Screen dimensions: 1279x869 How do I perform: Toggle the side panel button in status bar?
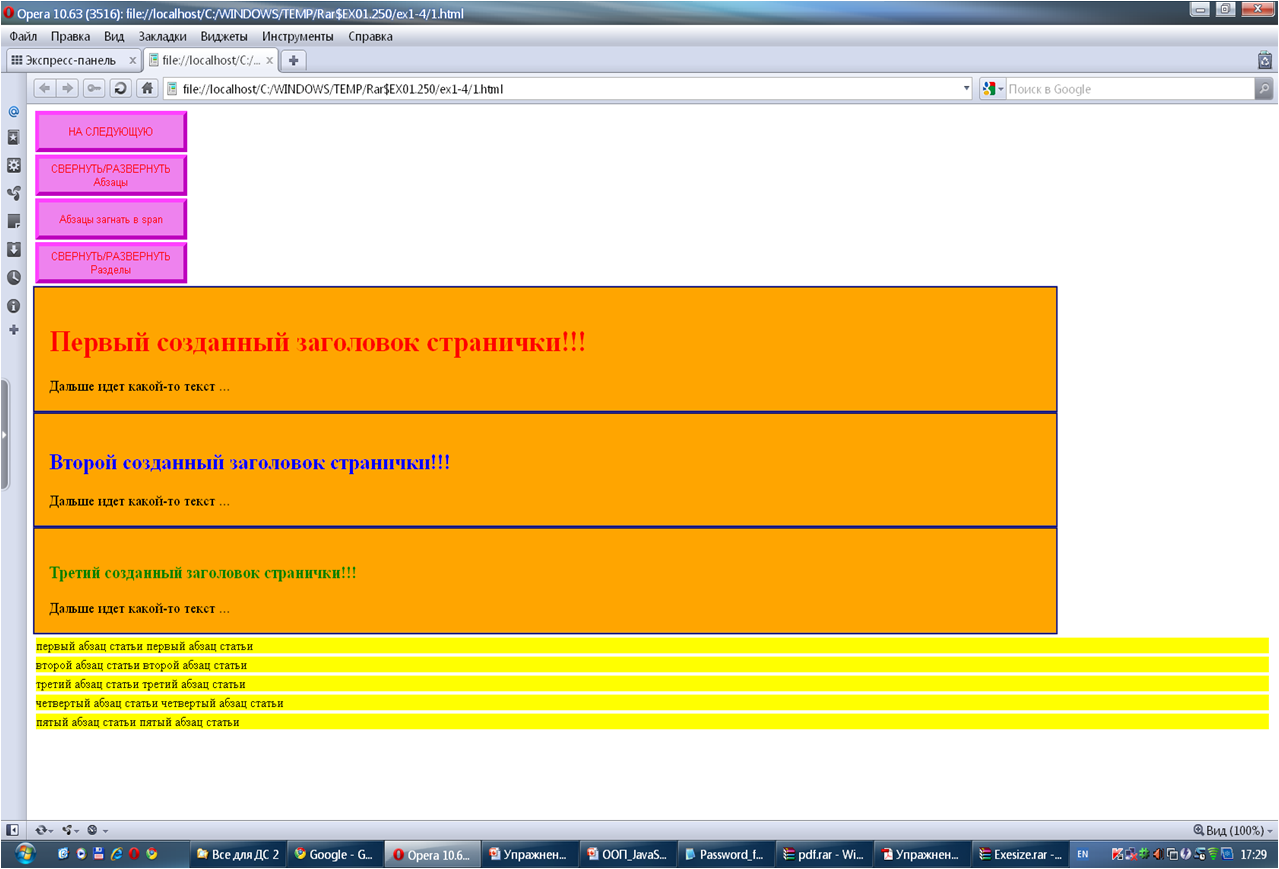point(12,830)
